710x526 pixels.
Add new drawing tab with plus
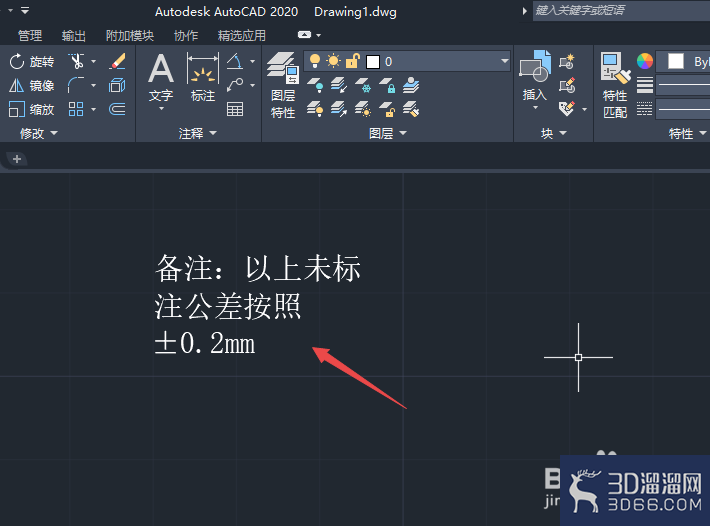pyautogui.click(x=17, y=159)
